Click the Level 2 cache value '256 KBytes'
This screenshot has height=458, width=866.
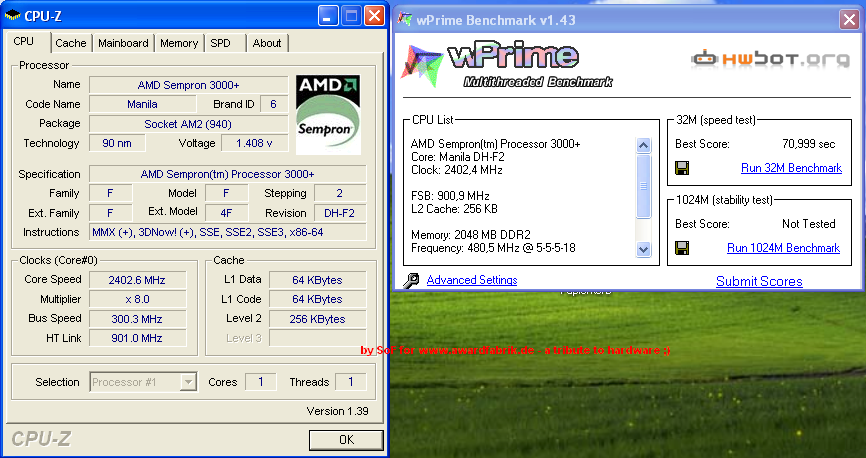pos(318,319)
